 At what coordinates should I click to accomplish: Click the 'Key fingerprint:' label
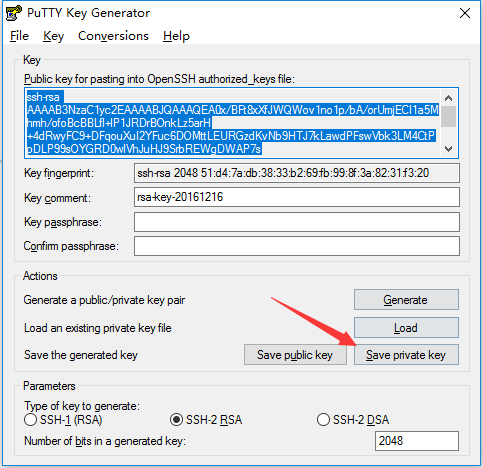click(59, 173)
